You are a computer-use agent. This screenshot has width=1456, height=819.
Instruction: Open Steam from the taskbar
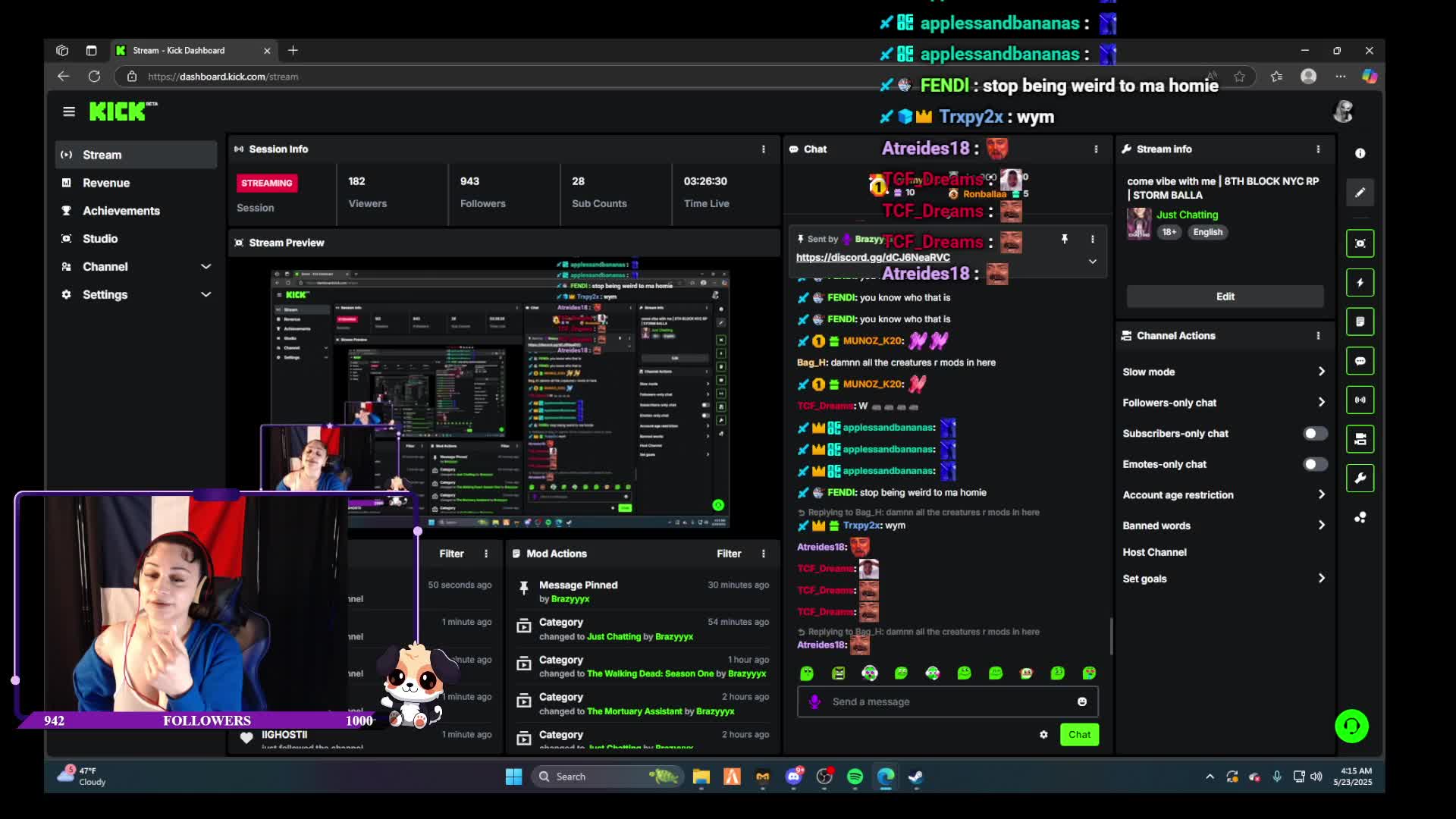point(916,777)
